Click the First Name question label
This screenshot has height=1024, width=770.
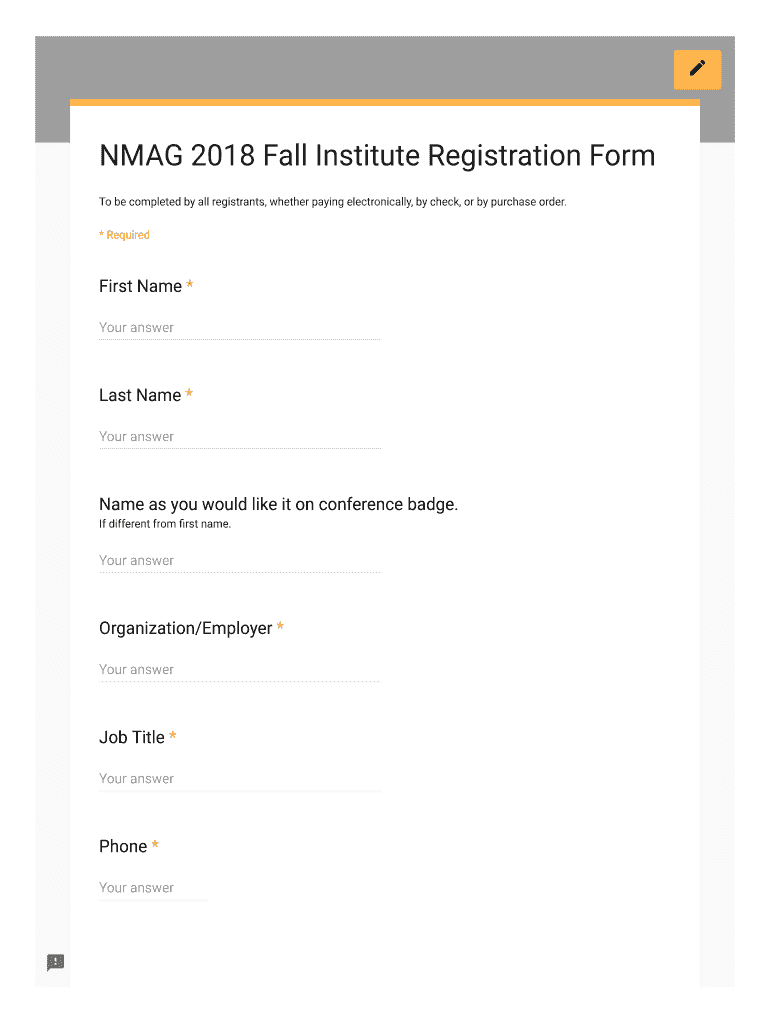click(140, 286)
